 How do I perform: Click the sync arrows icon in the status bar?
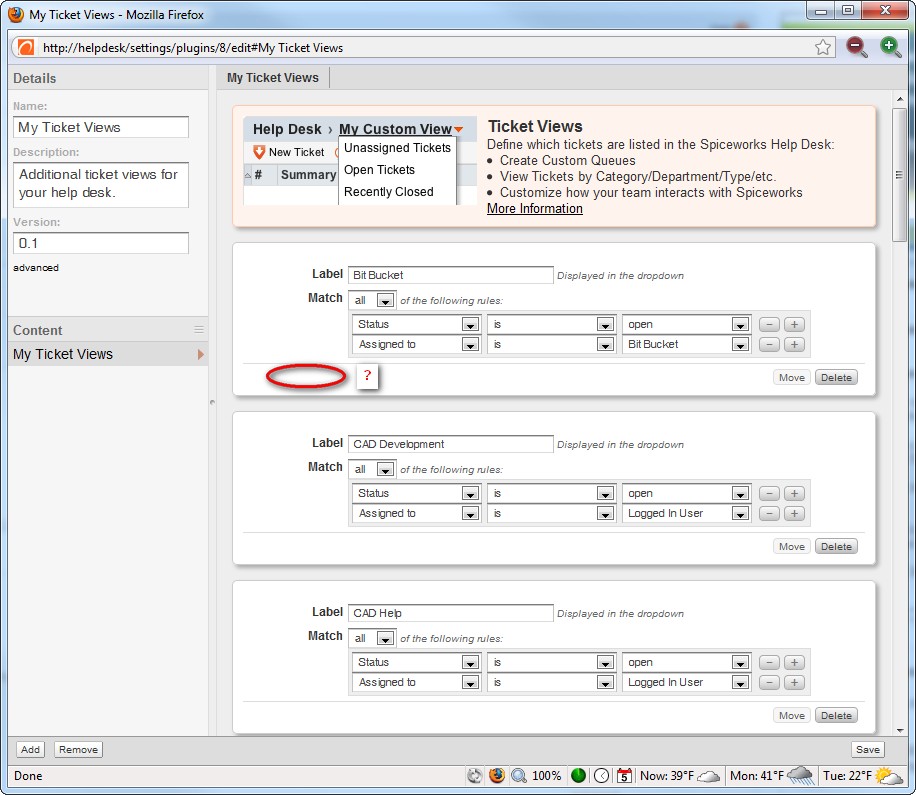(x=475, y=775)
